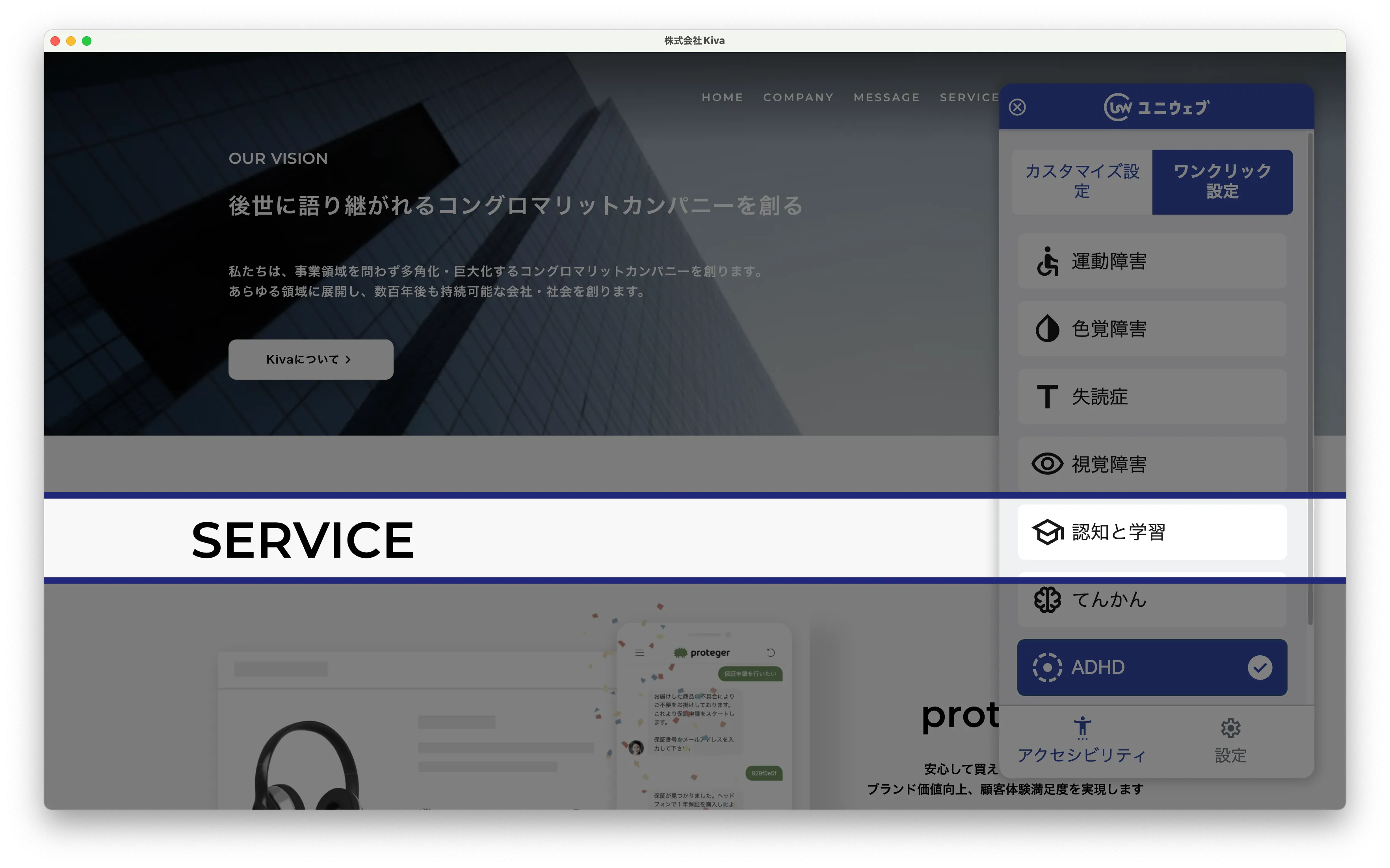Viewport: 1390px width, 868px height.
Task: Maximize the window with green button
Action: click(x=87, y=41)
